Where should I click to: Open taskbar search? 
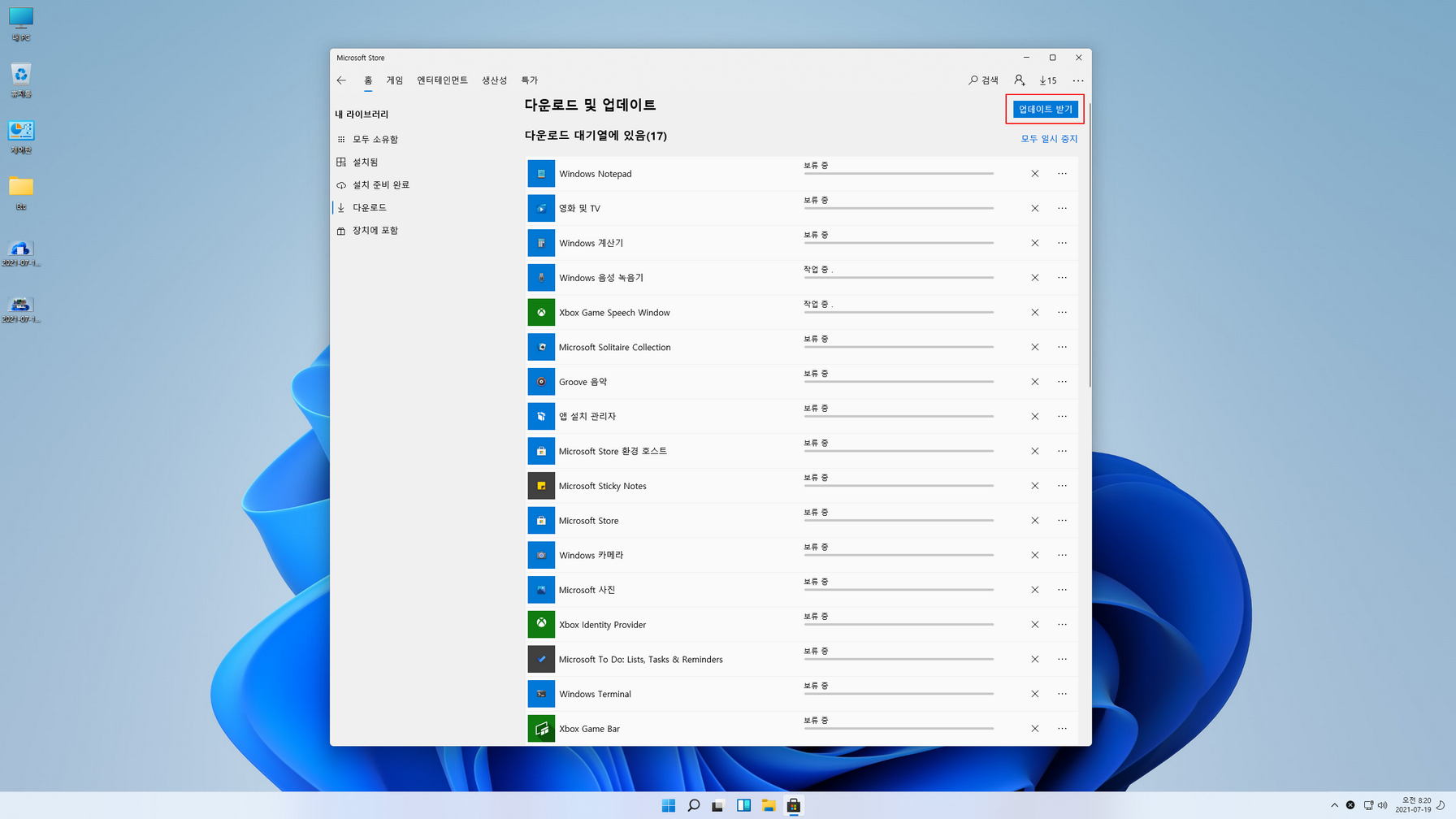point(694,805)
